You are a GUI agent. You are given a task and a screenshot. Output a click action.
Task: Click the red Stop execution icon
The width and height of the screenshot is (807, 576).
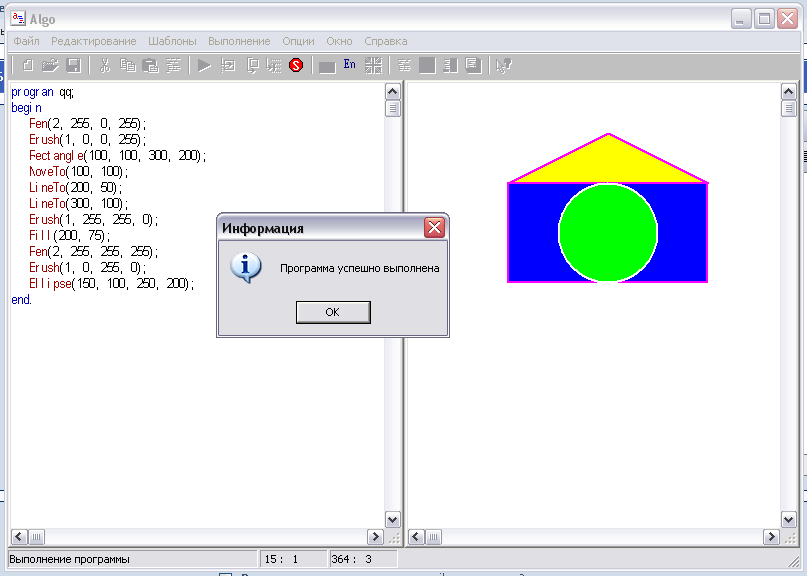point(296,66)
